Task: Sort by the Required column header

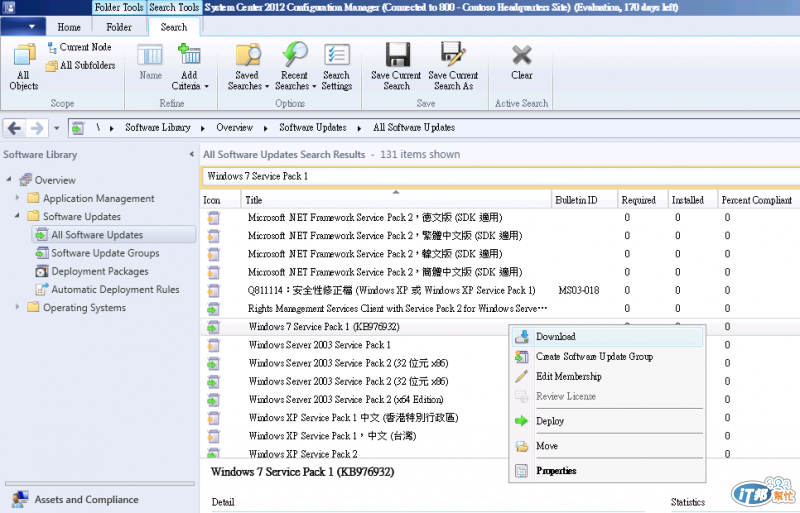Action: 643,200
